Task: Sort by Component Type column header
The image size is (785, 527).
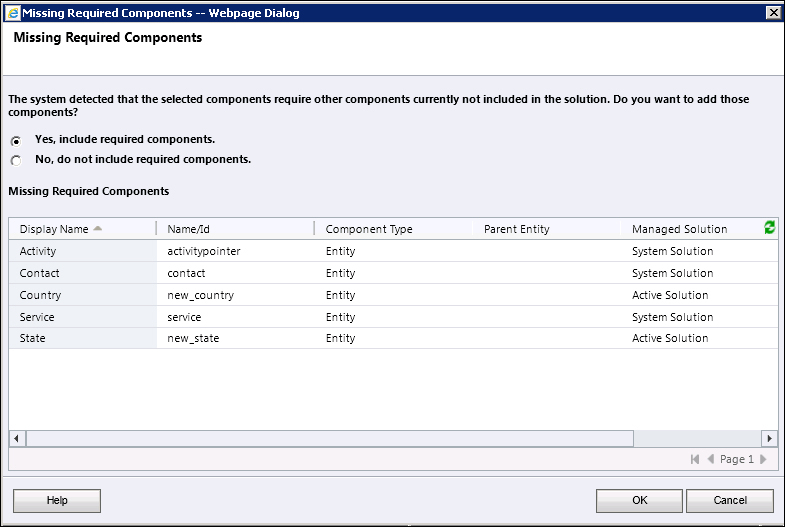Action: pyautogui.click(x=369, y=229)
